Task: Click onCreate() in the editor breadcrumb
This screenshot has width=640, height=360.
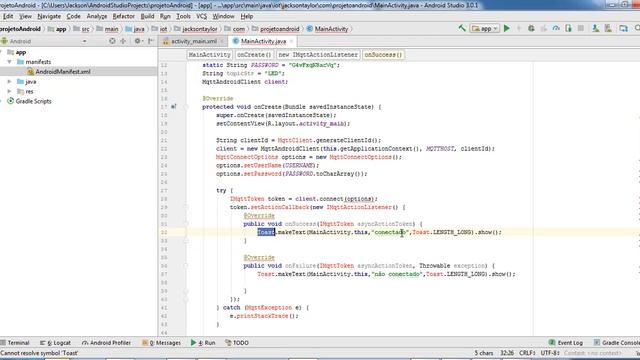Action: pos(254,55)
